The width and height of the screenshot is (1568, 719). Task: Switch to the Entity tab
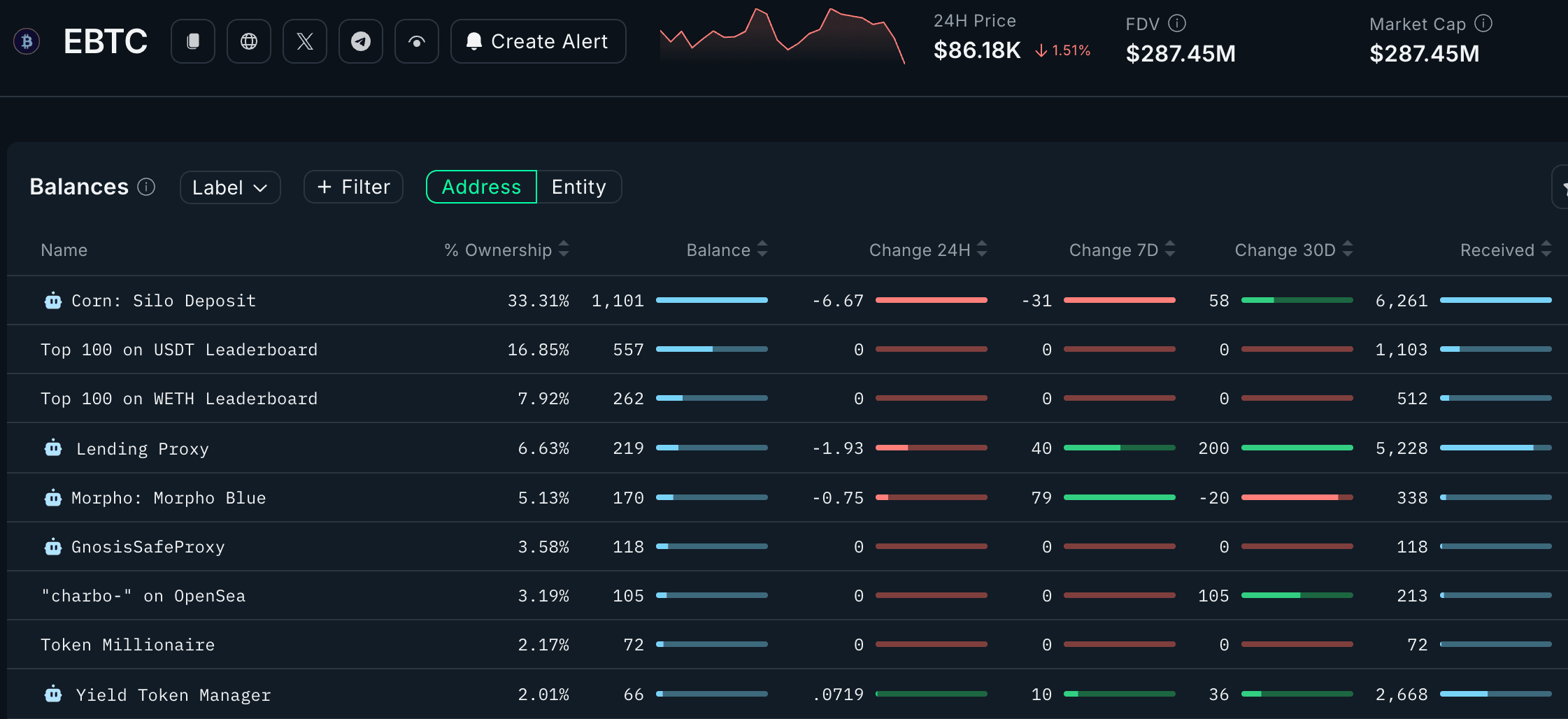click(578, 187)
